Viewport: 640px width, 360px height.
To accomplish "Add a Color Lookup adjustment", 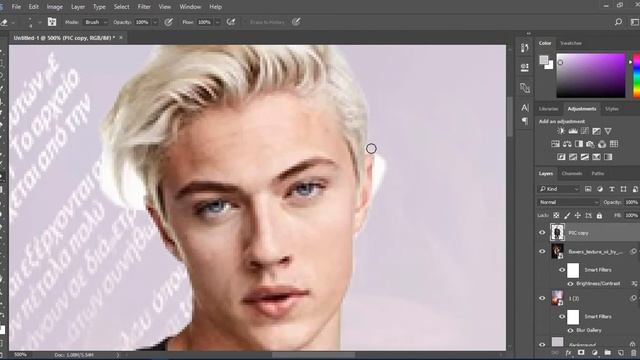I will (x=614, y=144).
